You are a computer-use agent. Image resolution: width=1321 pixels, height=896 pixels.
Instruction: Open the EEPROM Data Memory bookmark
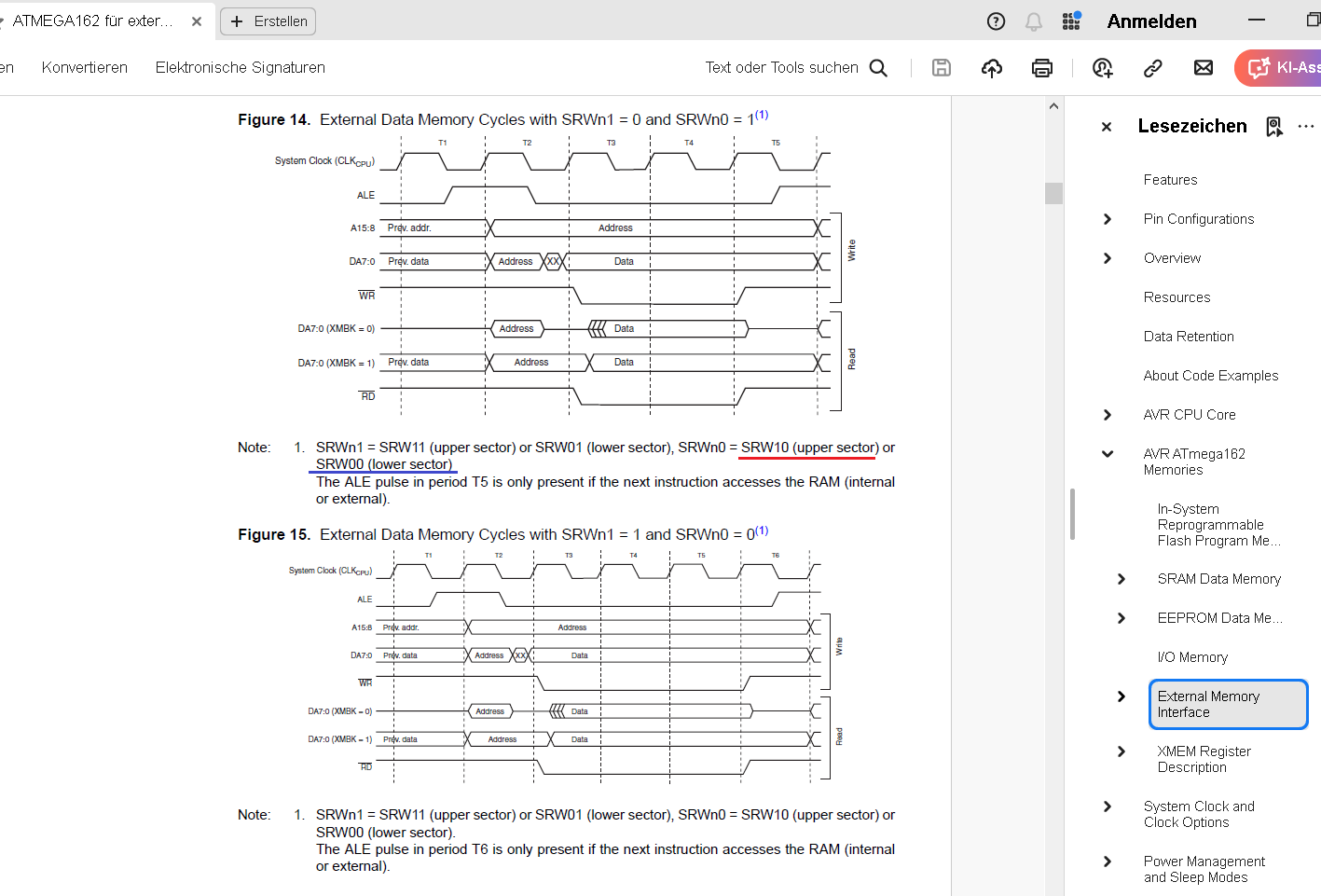(1220, 618)
